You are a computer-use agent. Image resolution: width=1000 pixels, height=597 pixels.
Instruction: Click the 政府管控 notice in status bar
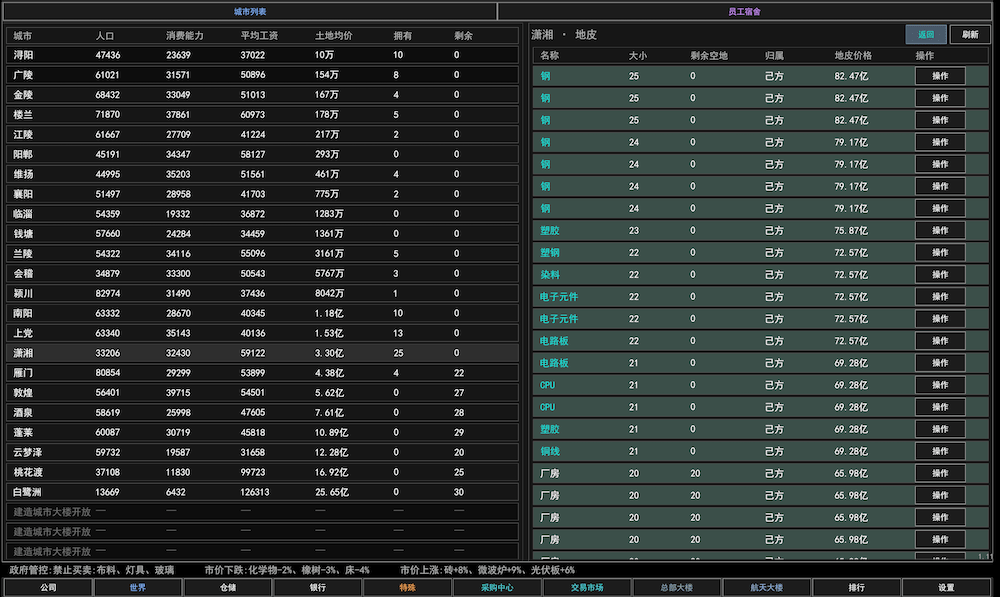92,570
